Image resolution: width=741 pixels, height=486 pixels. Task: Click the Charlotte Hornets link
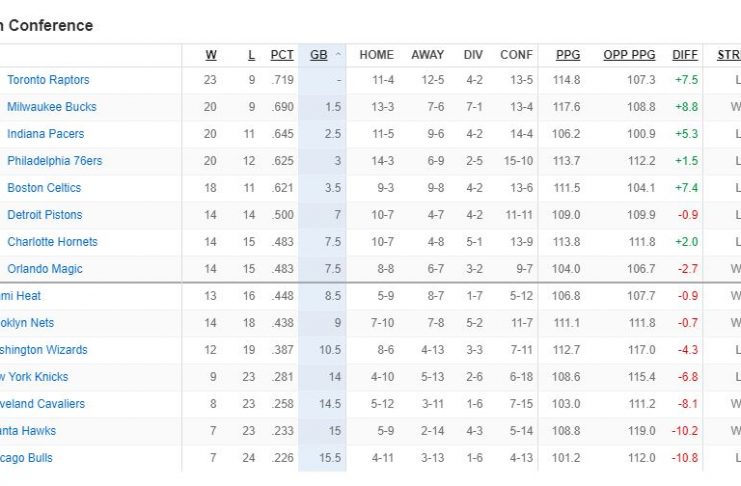coord(52,242)
